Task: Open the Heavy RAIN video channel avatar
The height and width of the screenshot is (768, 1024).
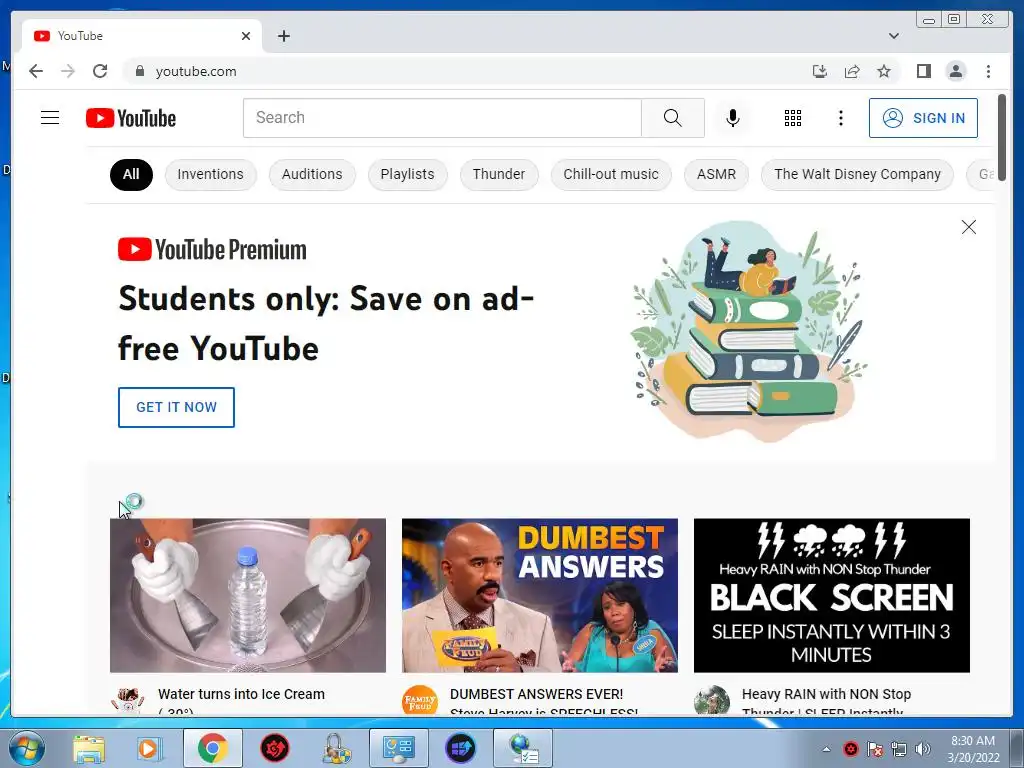Action: (711, 700)
